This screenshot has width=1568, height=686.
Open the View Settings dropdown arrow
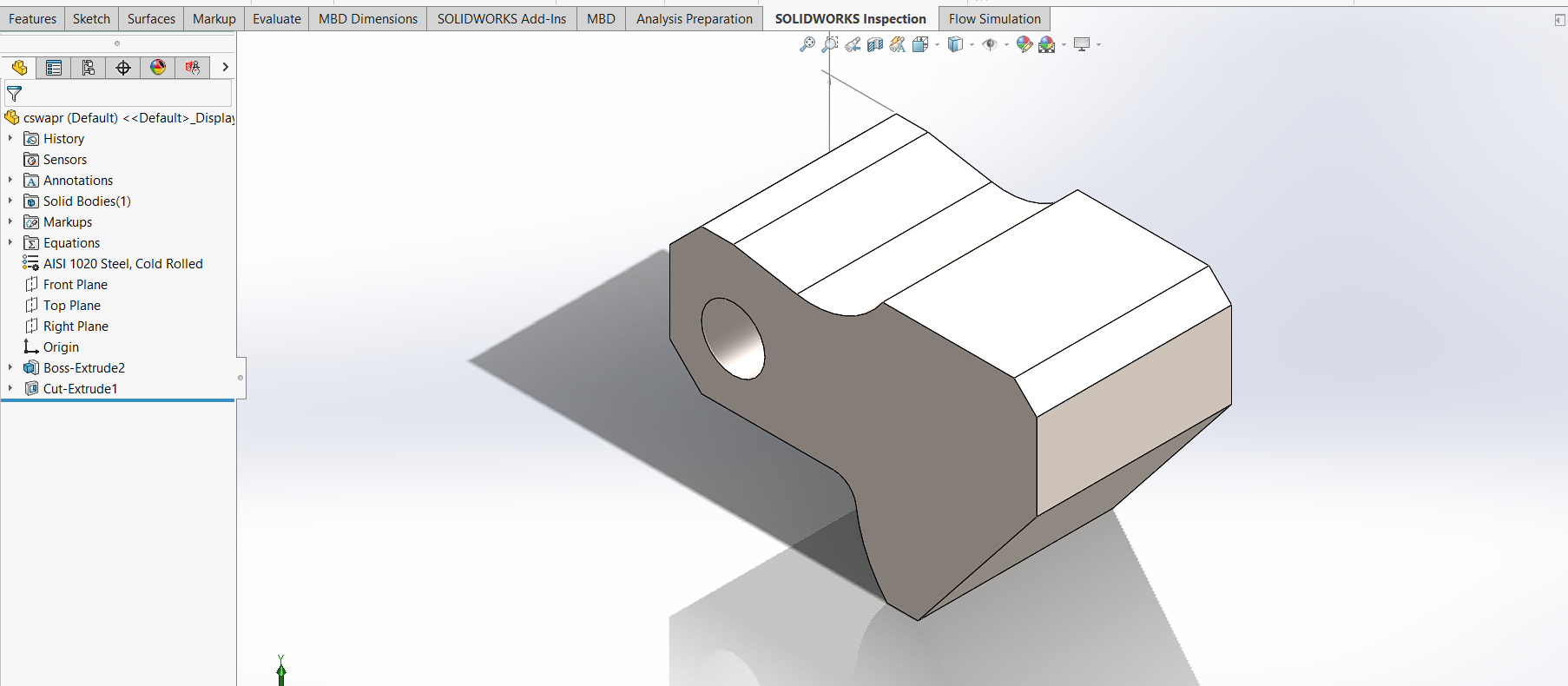pyautogui.click(x=1098, y=44)
